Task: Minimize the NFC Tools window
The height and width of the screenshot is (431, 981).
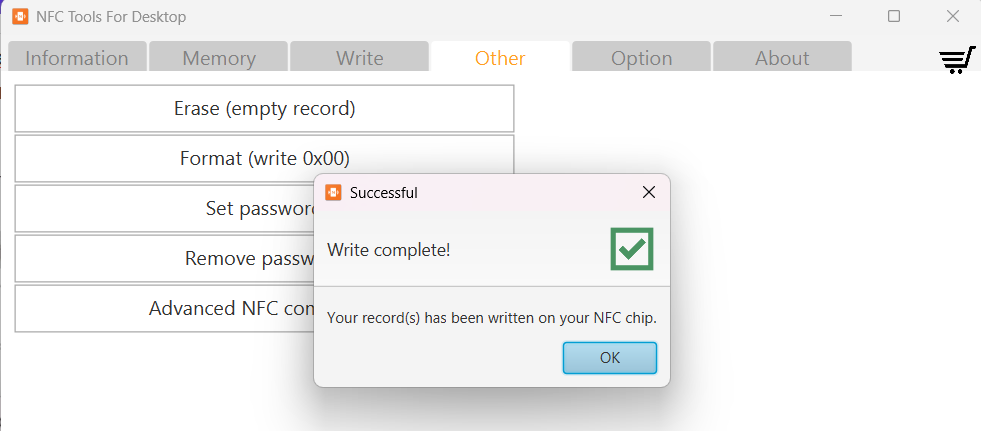Action: point(836,16)
